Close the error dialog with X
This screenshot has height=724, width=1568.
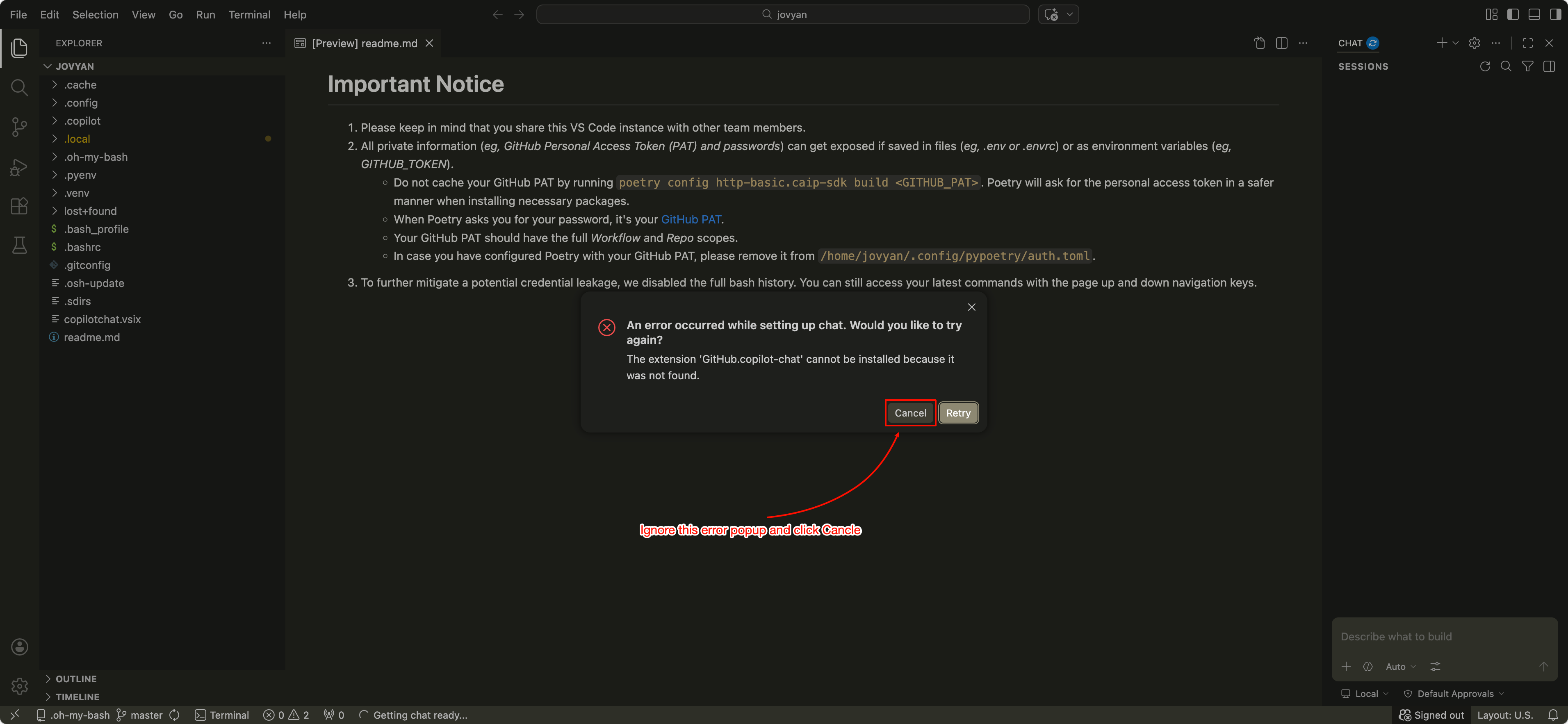[971, 307]
